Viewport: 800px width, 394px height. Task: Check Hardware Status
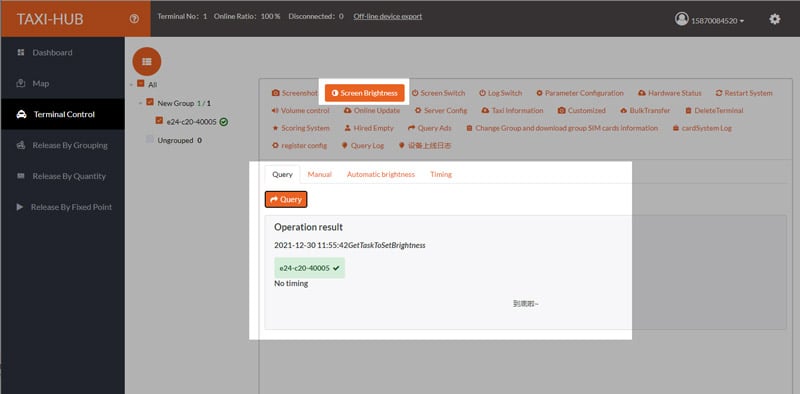coord(669,93)
